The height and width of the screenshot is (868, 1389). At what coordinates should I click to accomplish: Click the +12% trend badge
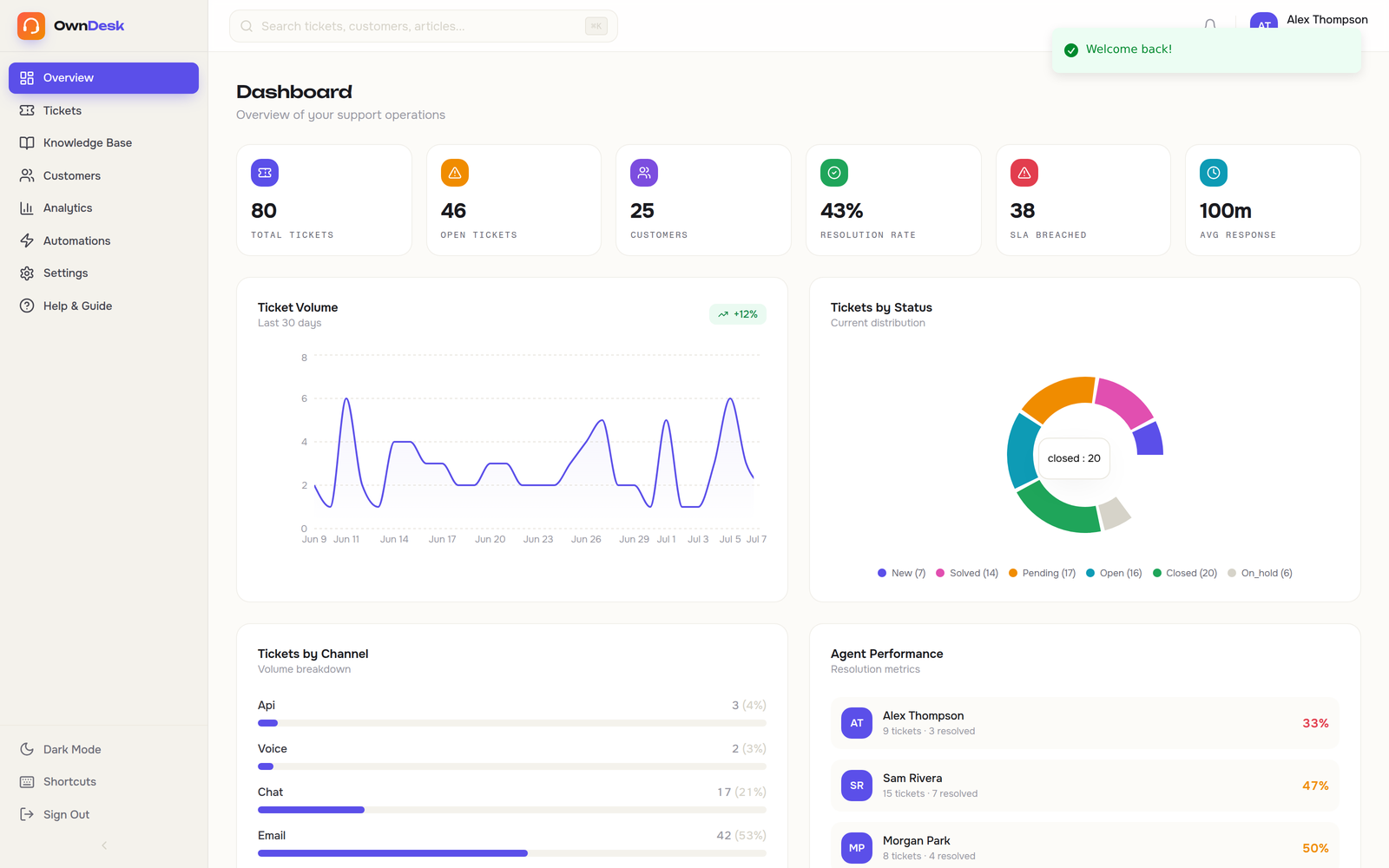738,314
